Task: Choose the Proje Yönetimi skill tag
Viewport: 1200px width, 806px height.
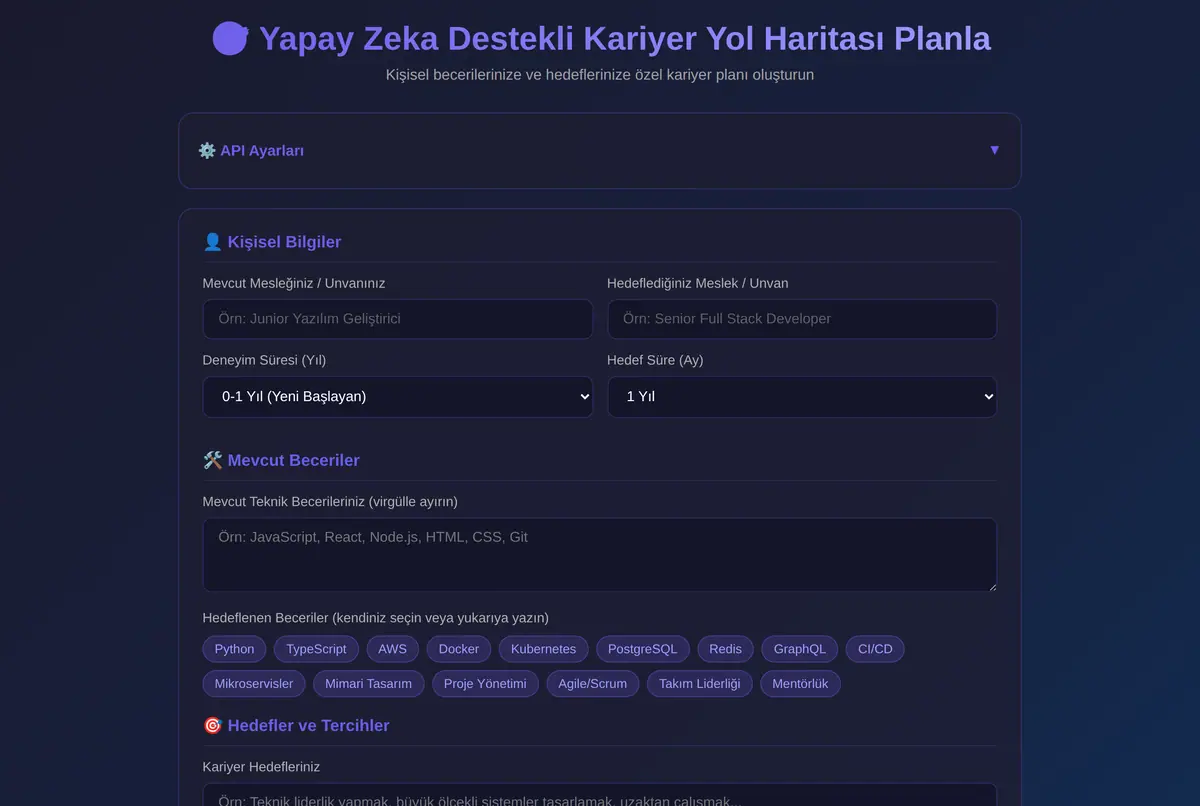Action: pyautogui.click(x=485, y=684)
